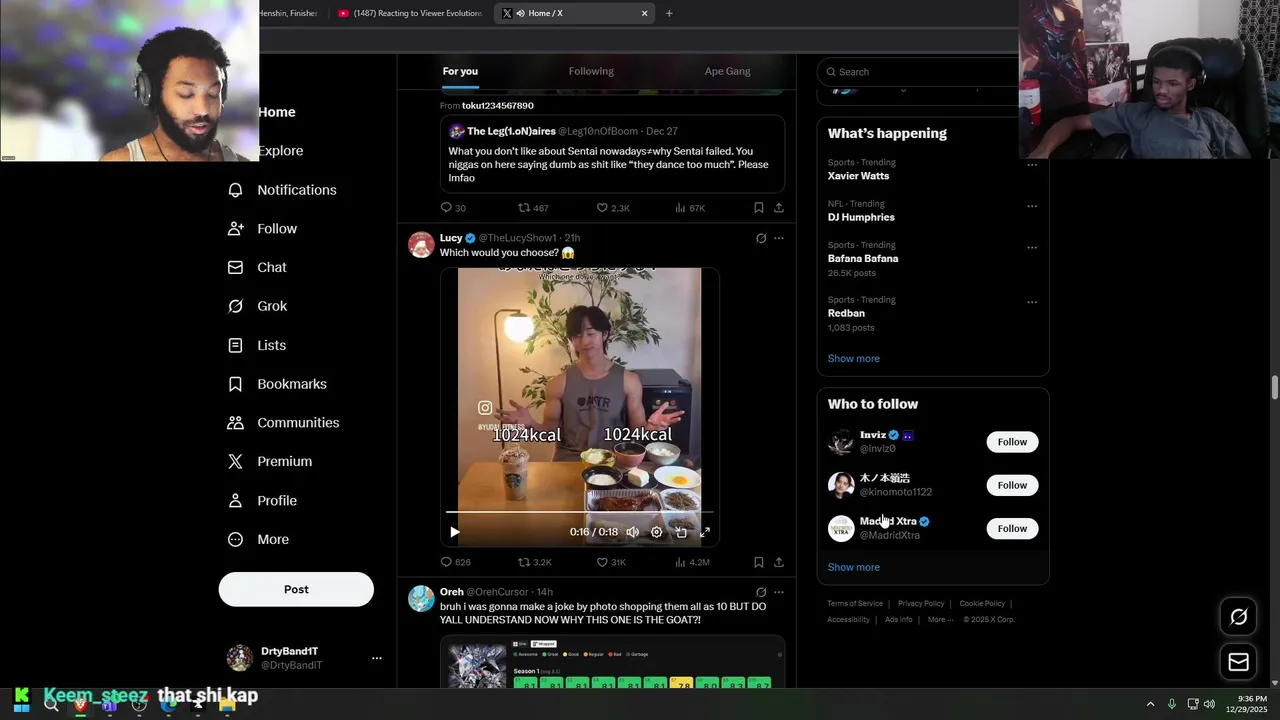Follow the Inviz account
The image size is (1280, 720).
tap(1012, 442)
